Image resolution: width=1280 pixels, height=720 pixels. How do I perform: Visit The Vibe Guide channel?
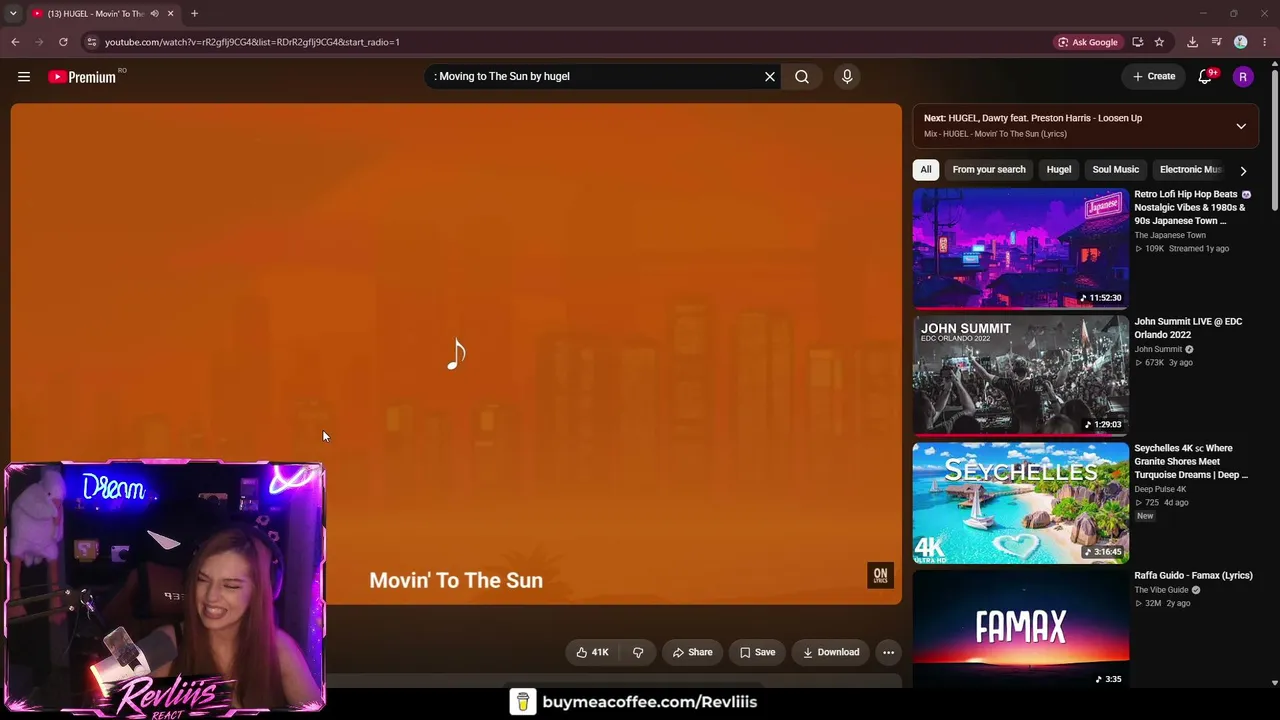pos(1161,591)
